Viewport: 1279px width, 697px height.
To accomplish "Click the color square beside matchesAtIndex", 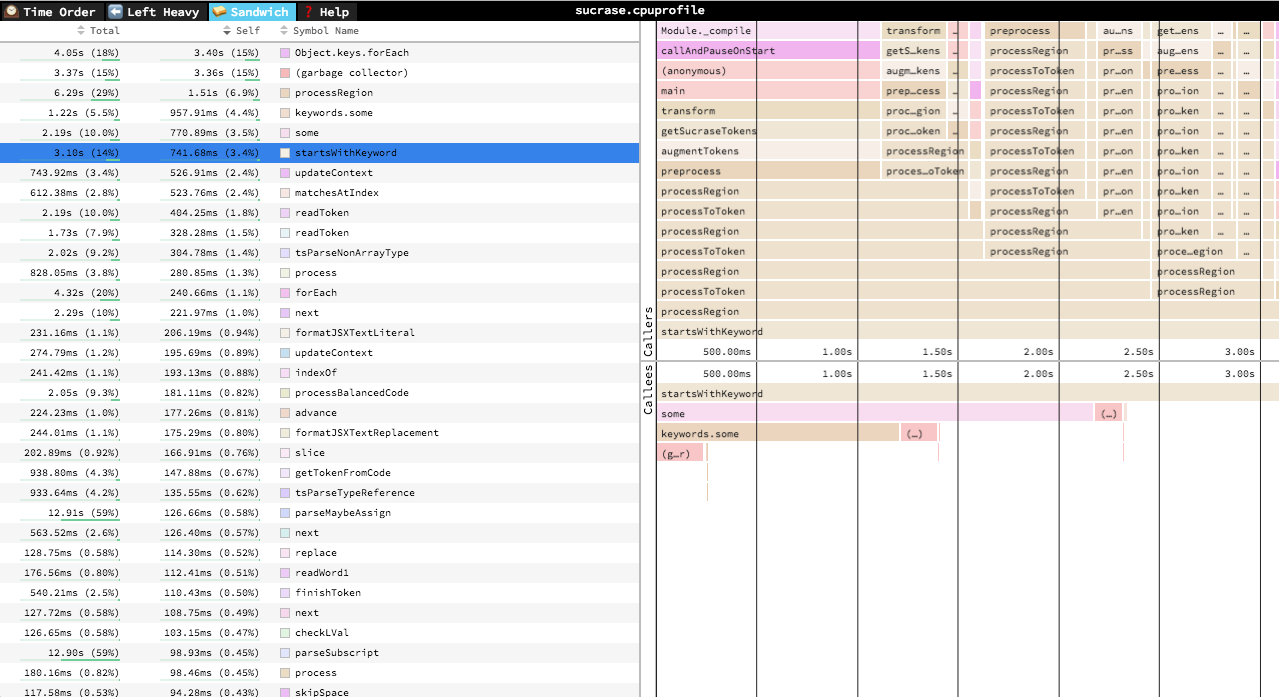I will (285, 193).
